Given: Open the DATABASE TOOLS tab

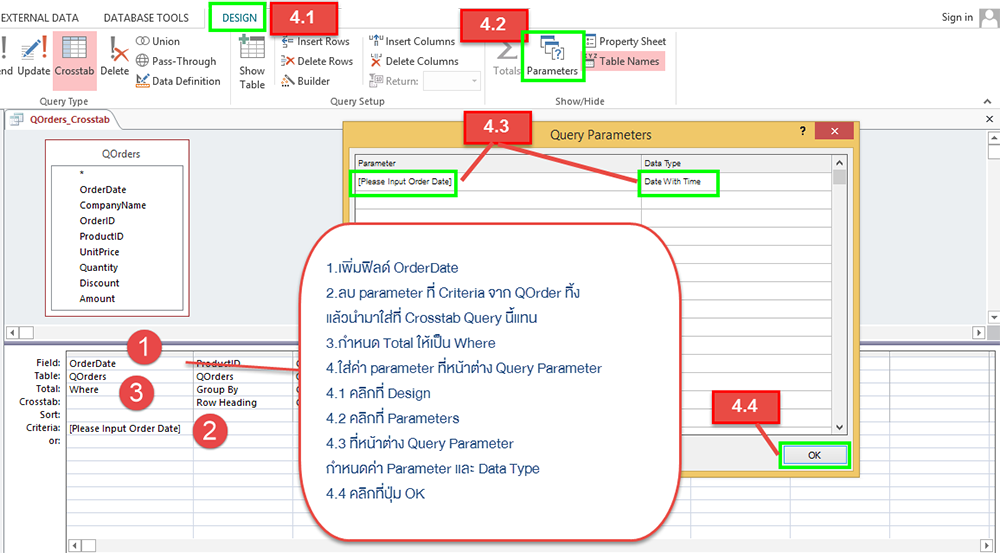Looking at the screenshot, I should 145,17.
